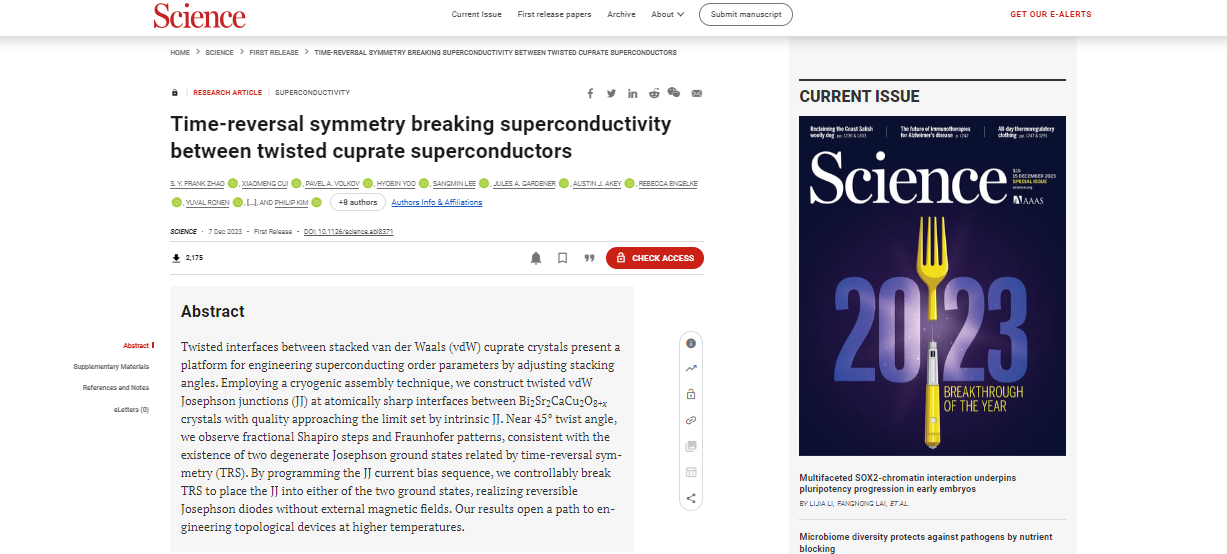This screenshot has width=1227, height=554.
Task: Expand the About dropdown menu
Action: pyautogui.click(x=668, y=14)
